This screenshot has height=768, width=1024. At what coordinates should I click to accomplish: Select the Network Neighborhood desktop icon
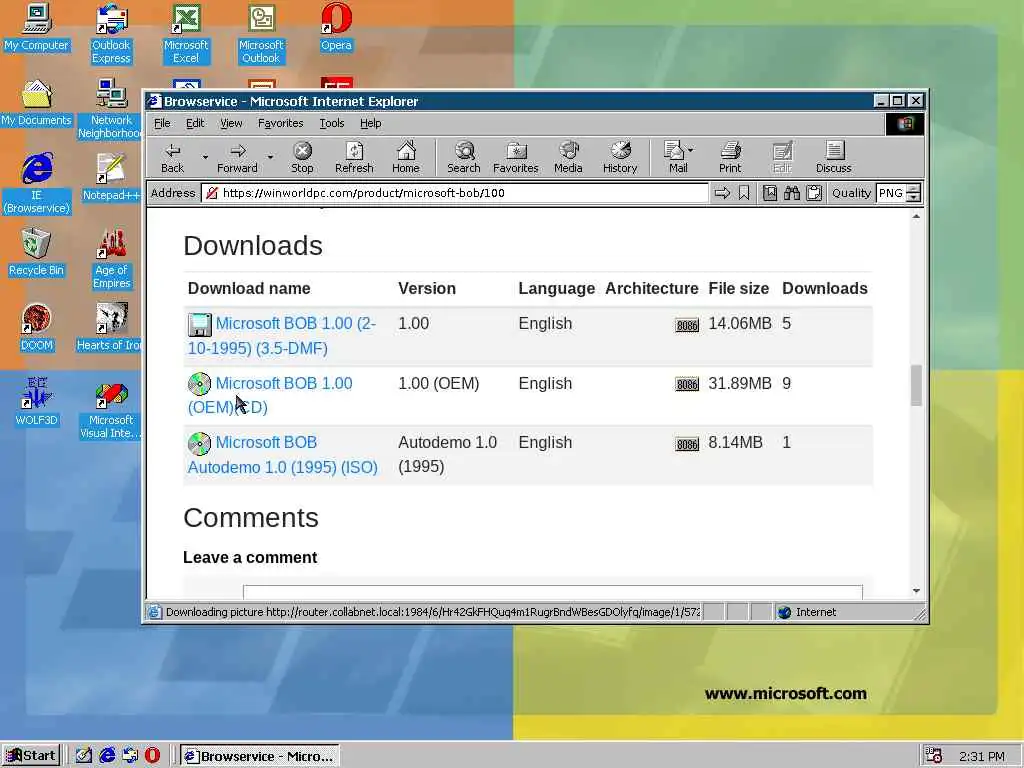click(111, 108)
